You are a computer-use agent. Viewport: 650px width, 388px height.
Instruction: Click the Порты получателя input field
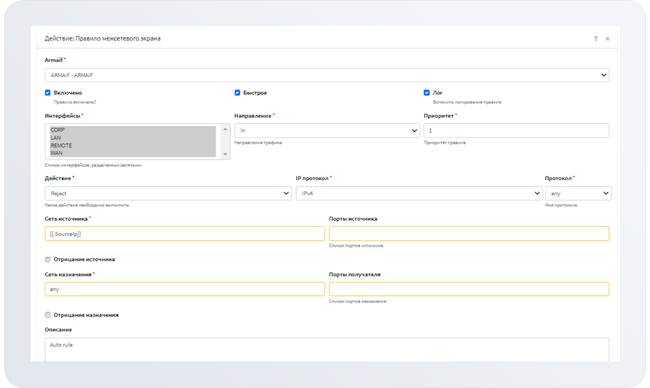(469, 289)
